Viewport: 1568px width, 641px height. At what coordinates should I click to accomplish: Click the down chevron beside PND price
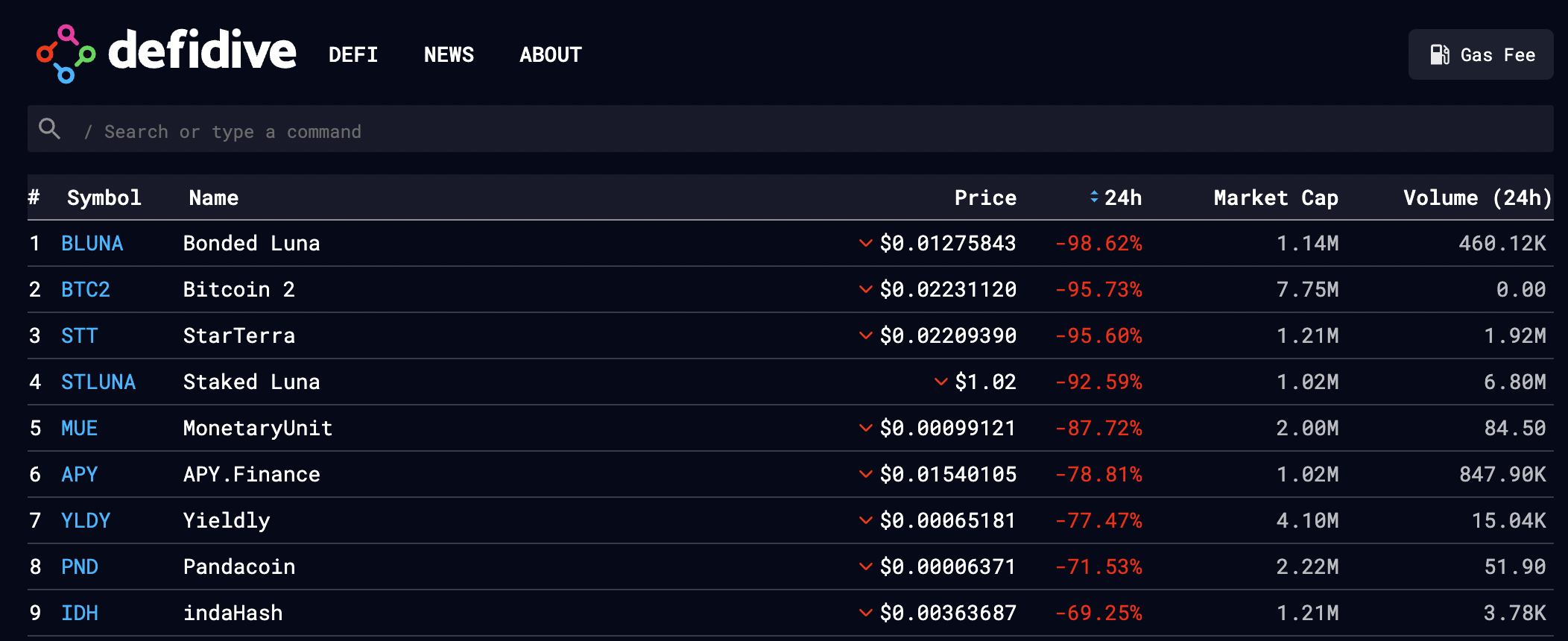[865, 566]
